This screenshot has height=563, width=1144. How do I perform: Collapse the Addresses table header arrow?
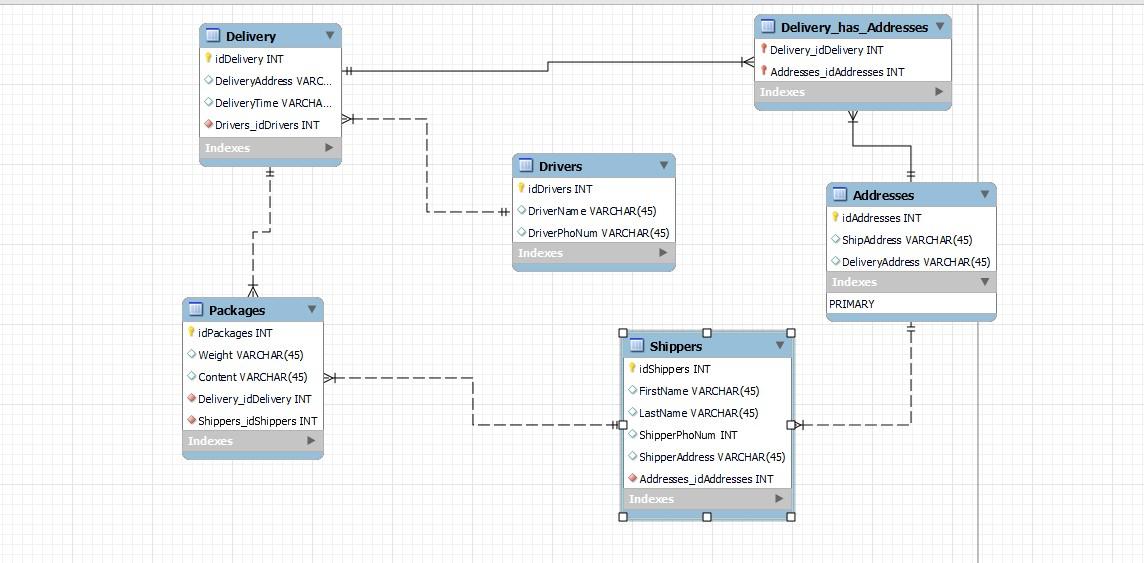click(985, 194)
